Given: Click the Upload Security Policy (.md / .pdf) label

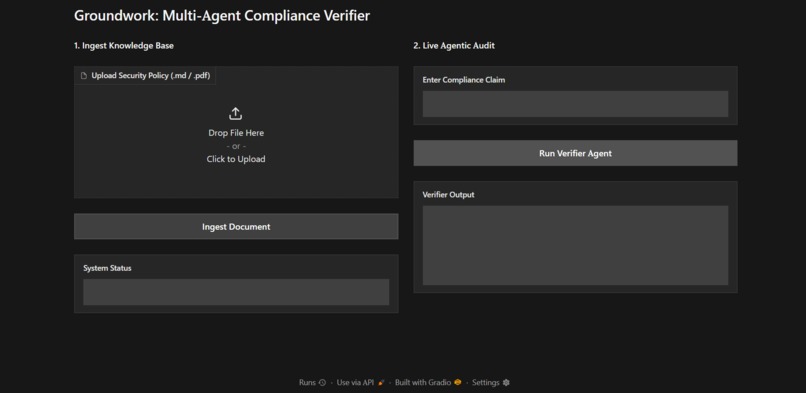Looking at the screenshot, I should (x=151, y=76).
